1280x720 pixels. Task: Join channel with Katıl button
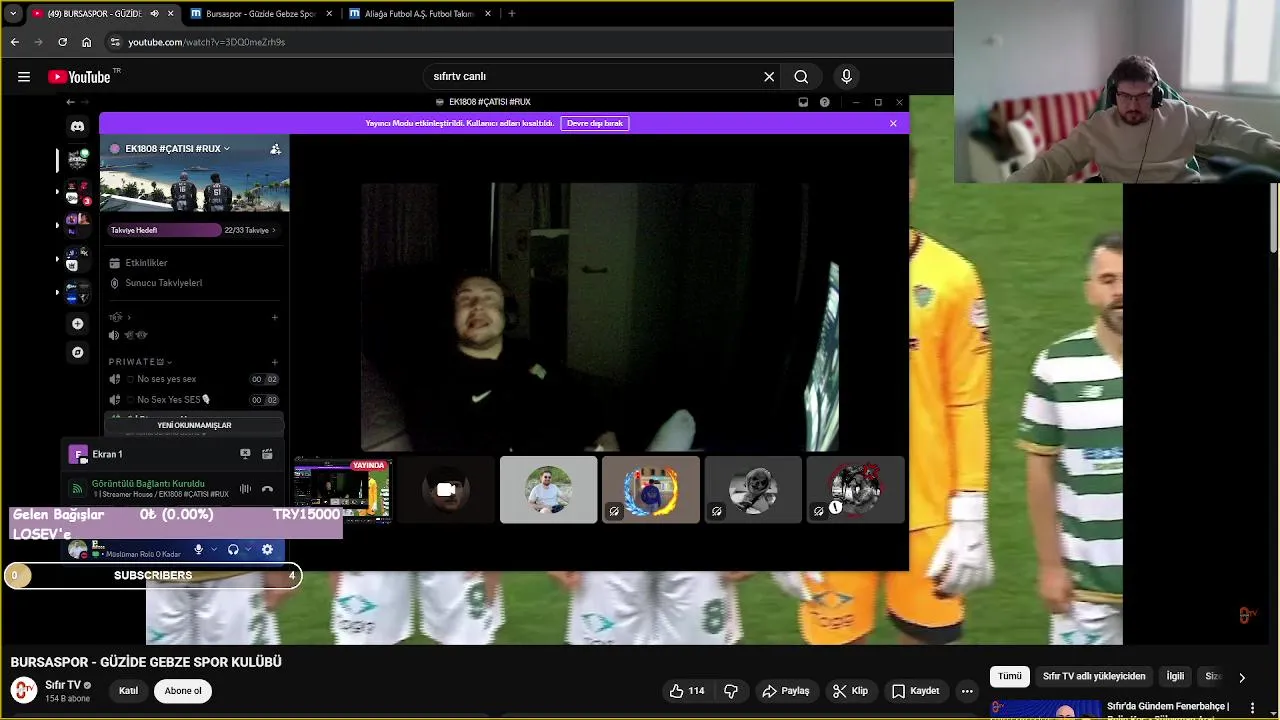[128, 691]
